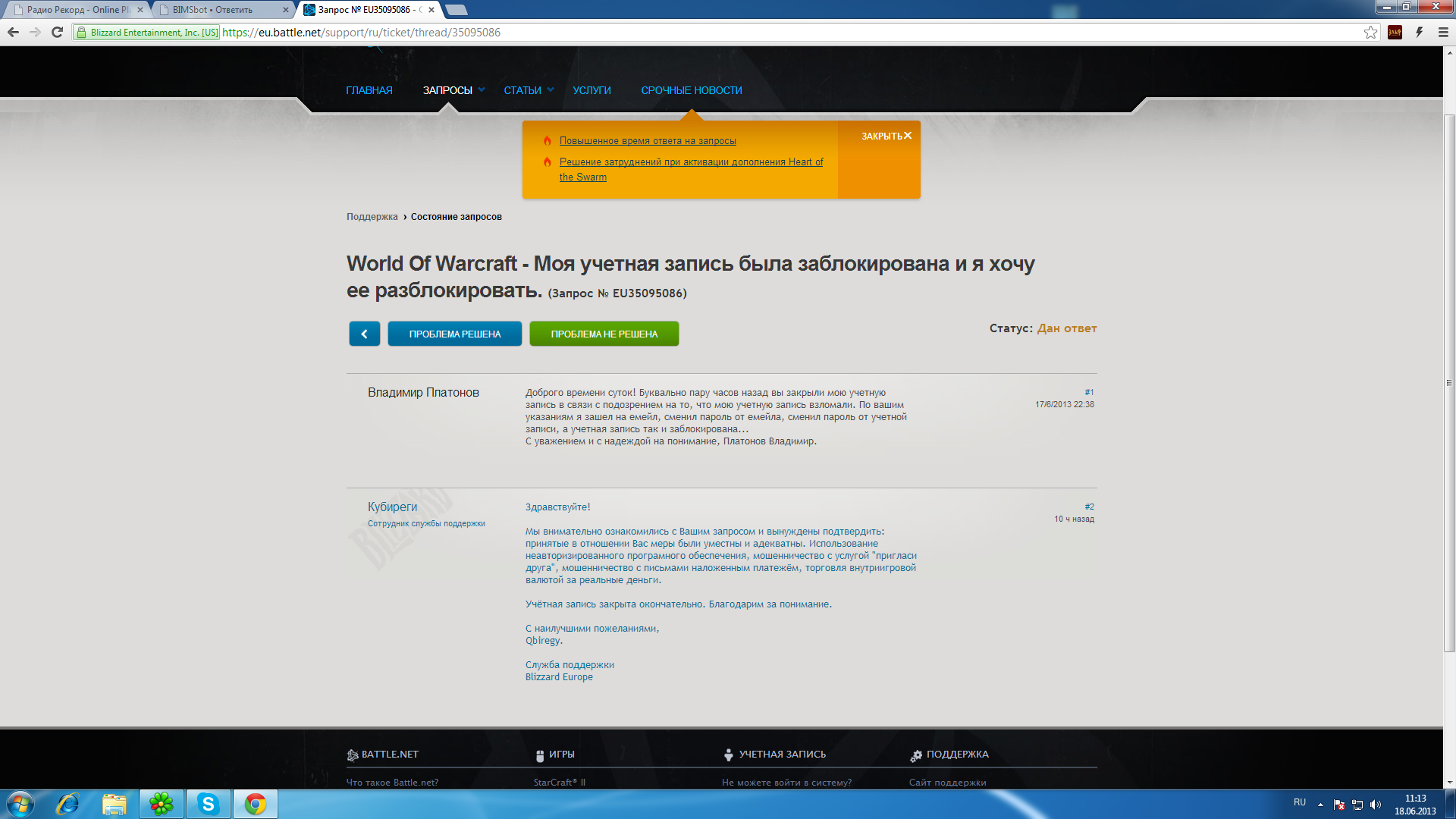Click the volume speaker tray icon
This screenshot has width=1456, height=819.
[x=1376, y=805]
